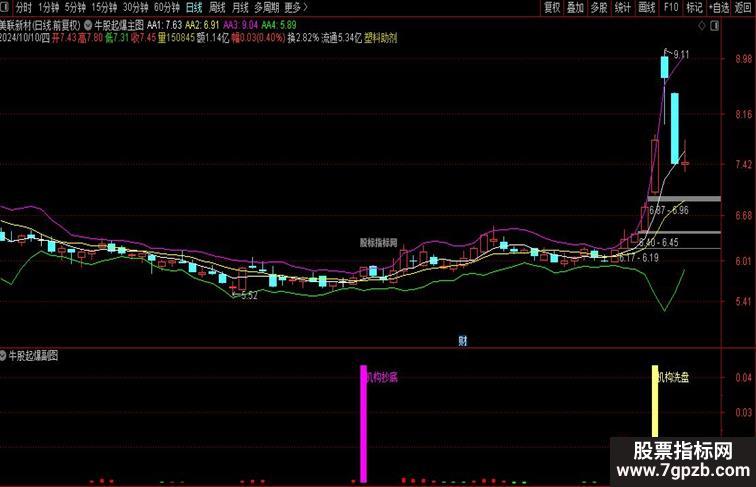Click the 牛股起爆副图 sub-chart settings icon
The width and height of the screenshot is (756, 487).
pyautogui.click(x=3, y=356)
